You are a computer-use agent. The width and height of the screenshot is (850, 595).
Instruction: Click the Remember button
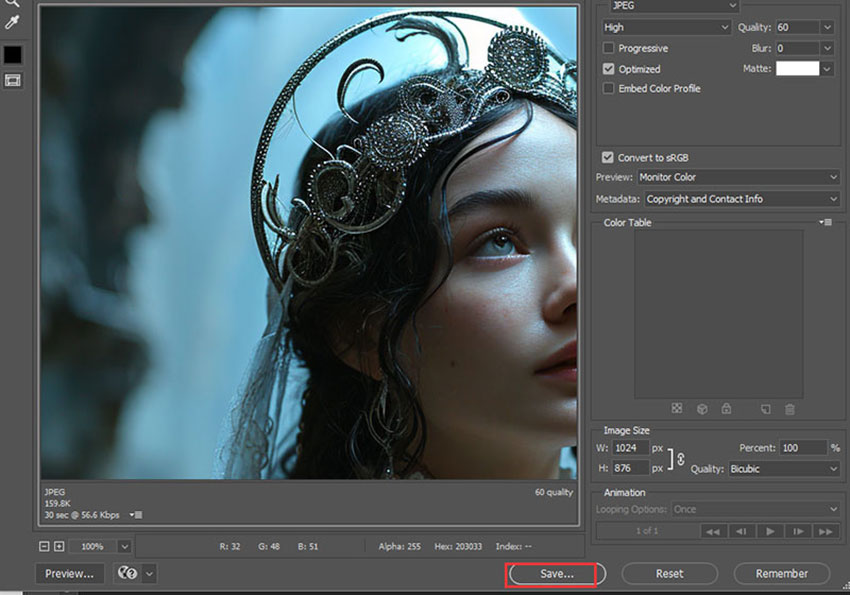(782, 574)
